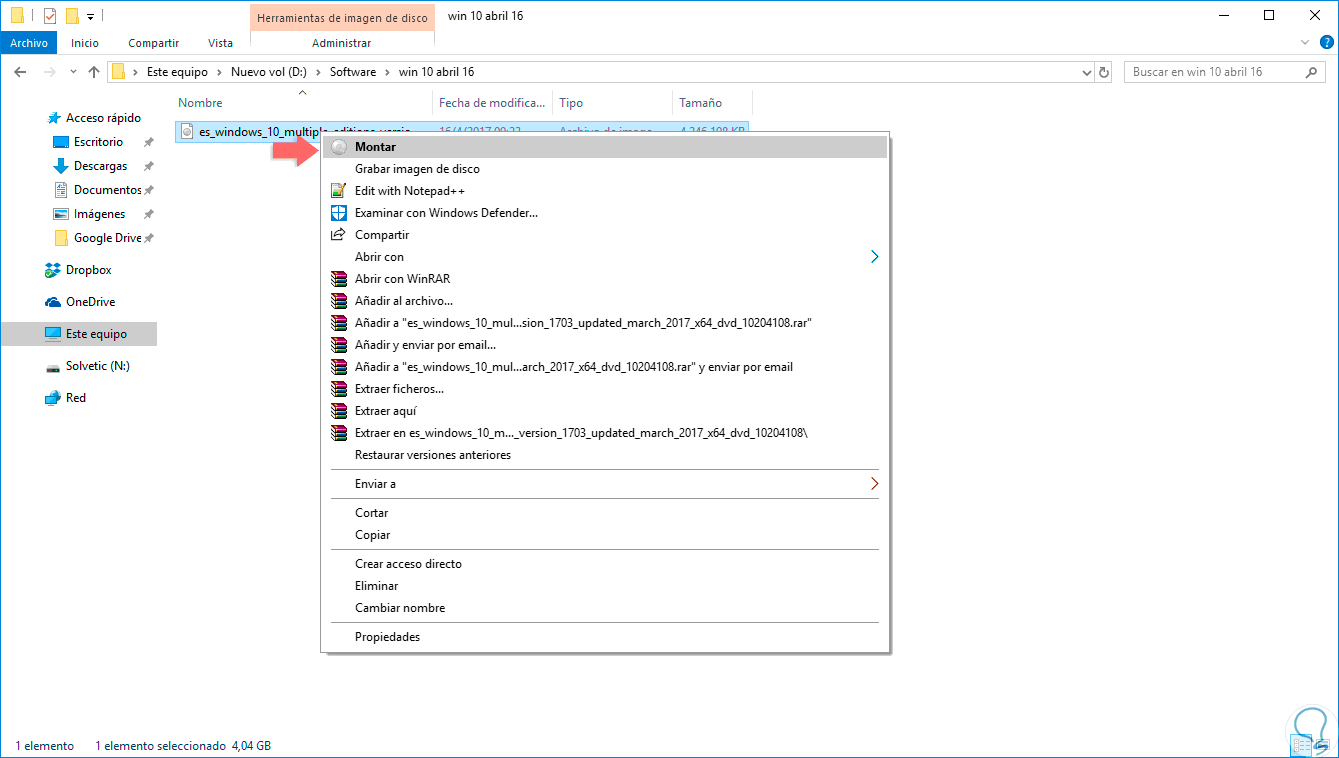Select Restaurar versiones anteriores
The width and height of the screenshot is (1339, 758).
(605, 455)
